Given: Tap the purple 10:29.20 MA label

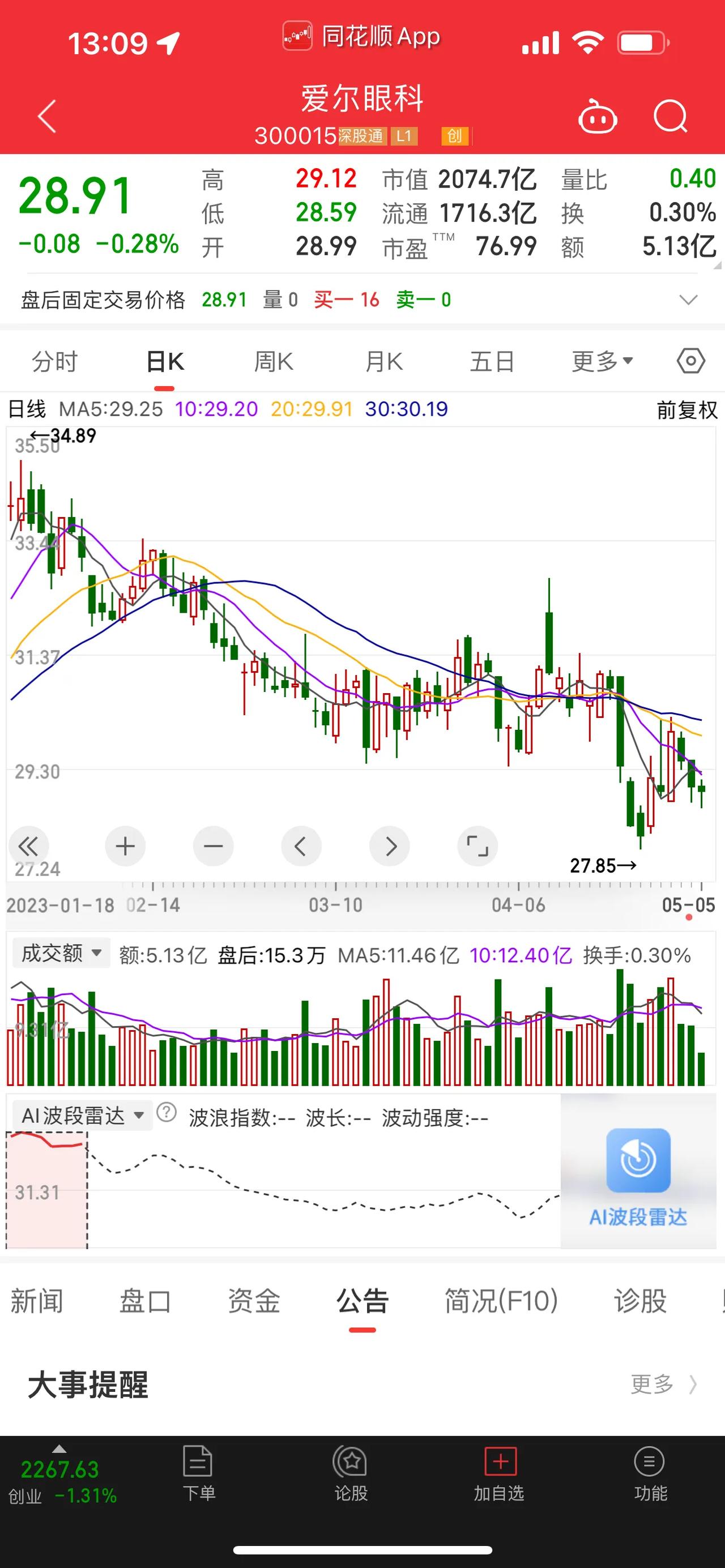Looking at the screenshot, I should [217, 409].
